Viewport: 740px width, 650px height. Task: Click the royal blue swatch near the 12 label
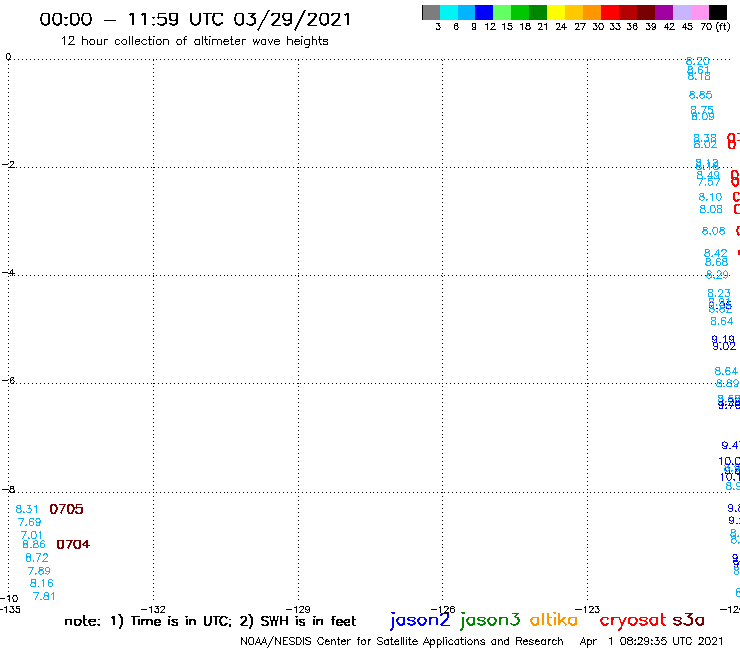click(x=484, y=12)
